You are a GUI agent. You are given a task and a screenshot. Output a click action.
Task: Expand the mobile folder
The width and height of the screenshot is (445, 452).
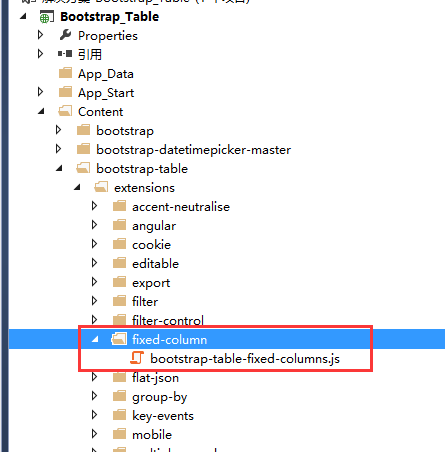(94, 434)
